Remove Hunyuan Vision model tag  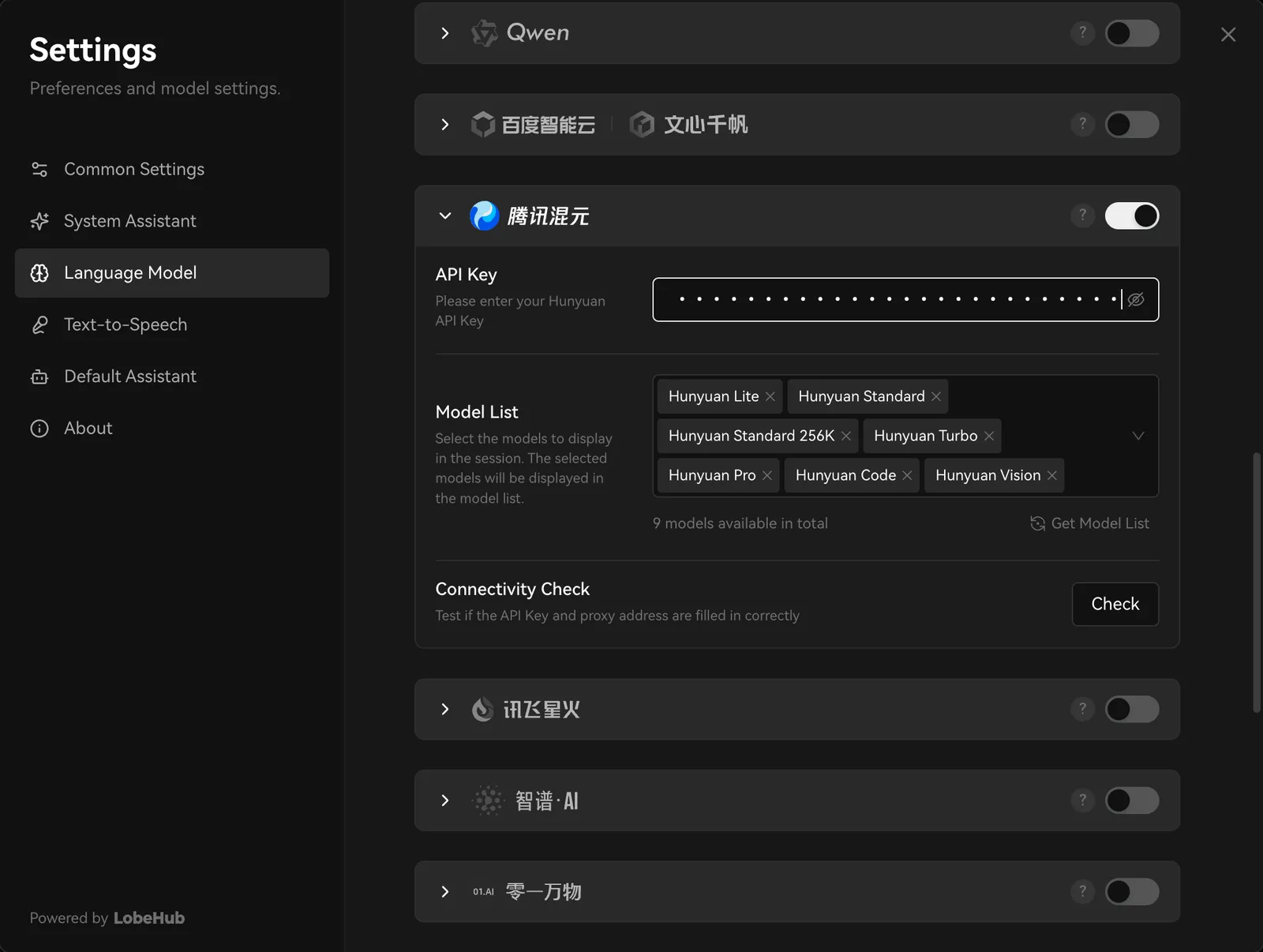(1052, 475)
